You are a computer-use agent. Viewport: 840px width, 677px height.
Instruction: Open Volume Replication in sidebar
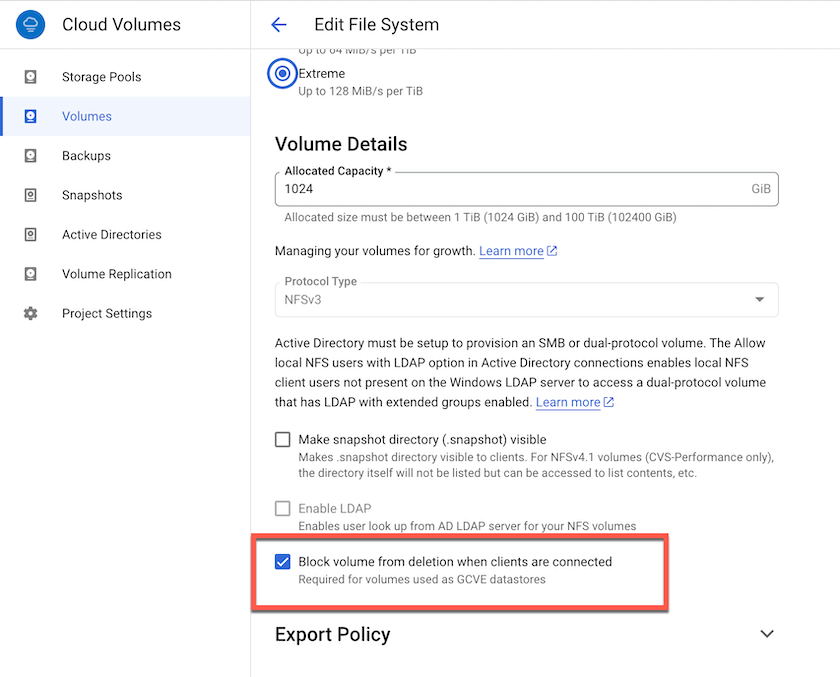pyautogui.click(x=116, y=274)
